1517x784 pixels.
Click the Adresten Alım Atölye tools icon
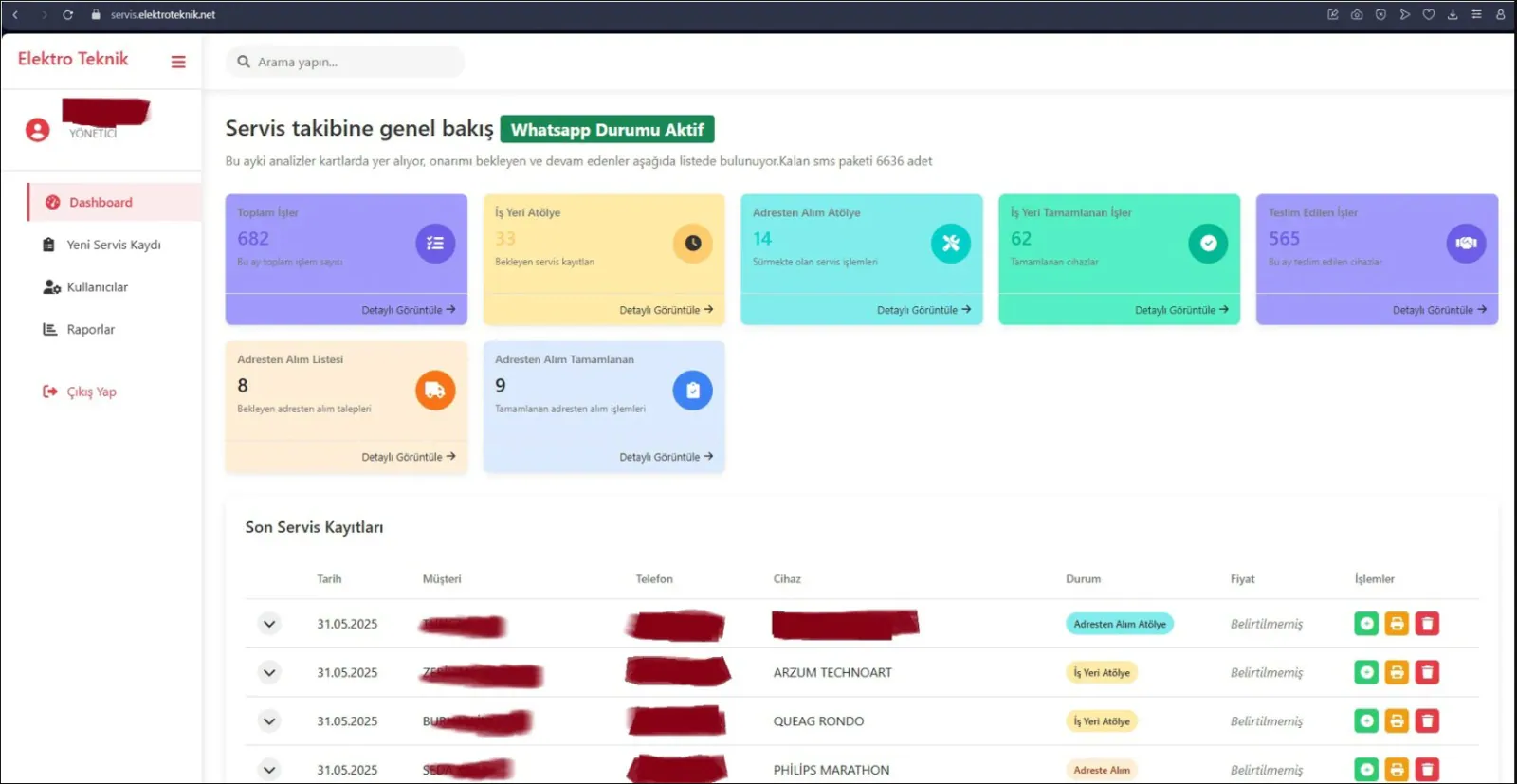point(951,244)
